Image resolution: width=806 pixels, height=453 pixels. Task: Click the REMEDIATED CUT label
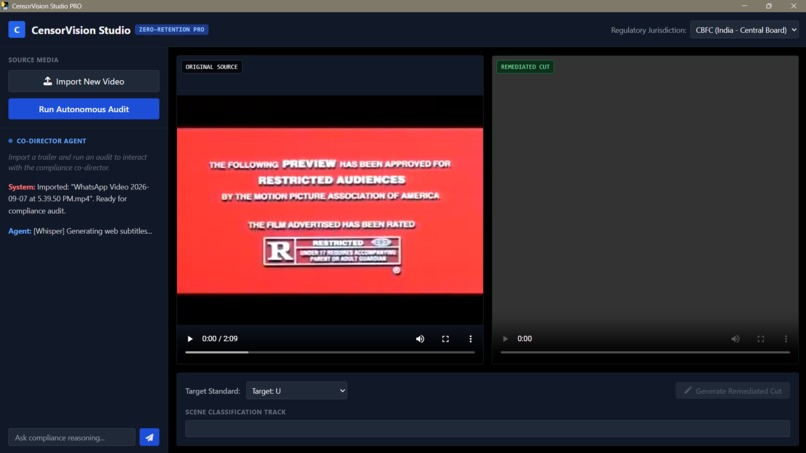(x=525, y=67)
